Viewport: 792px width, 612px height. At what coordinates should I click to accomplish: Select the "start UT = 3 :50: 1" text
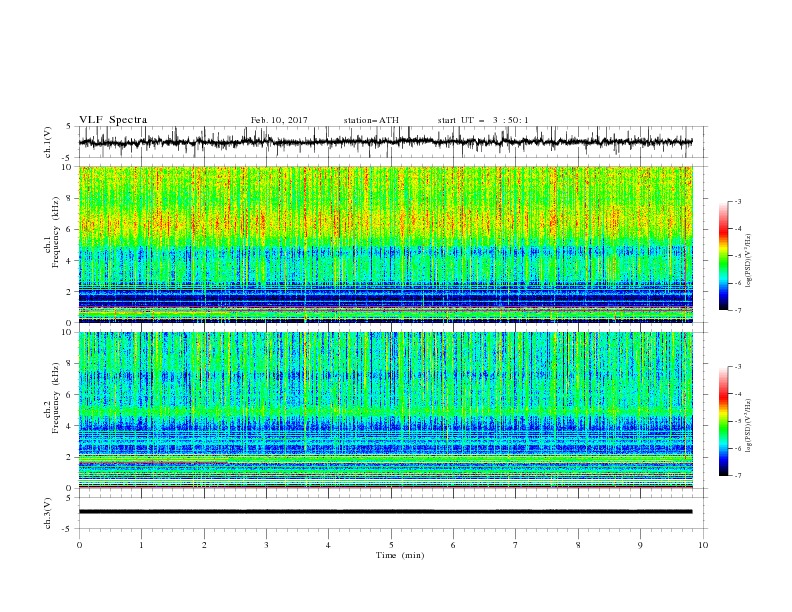point(483,120)
